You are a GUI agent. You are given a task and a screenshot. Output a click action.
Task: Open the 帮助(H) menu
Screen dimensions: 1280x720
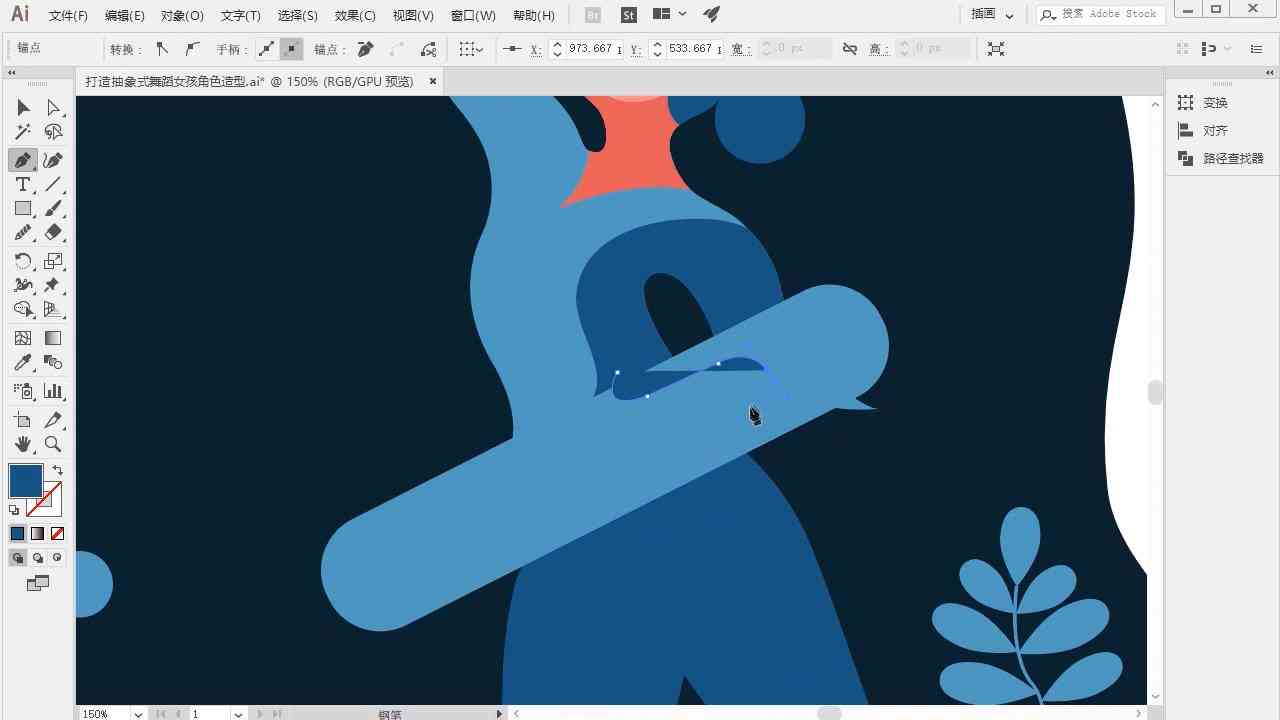(x=533, y=15)
